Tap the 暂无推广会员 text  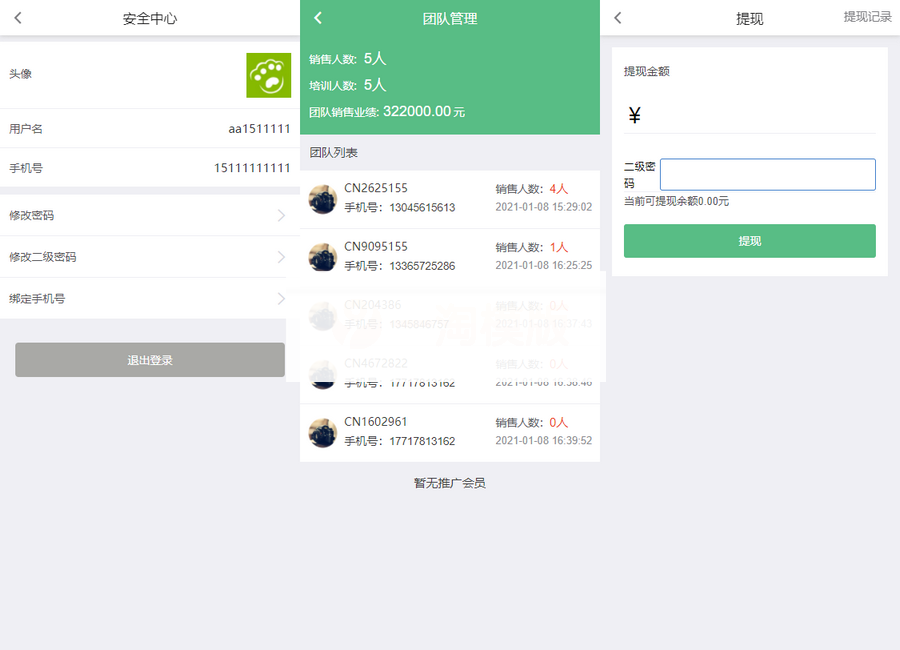pyautogui.click(x=449, y=483)
